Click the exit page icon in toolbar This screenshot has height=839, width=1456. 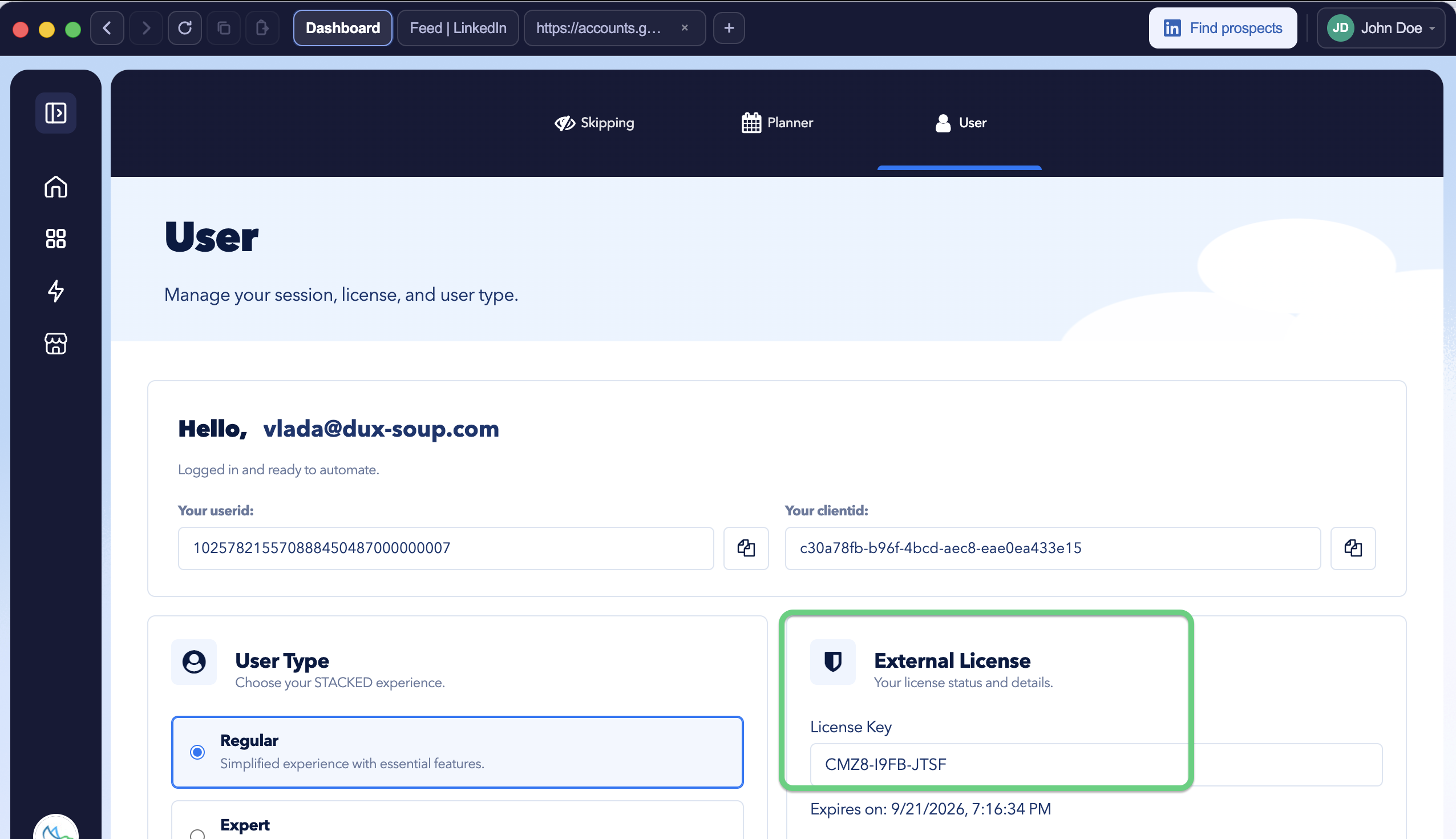[262, 27]
